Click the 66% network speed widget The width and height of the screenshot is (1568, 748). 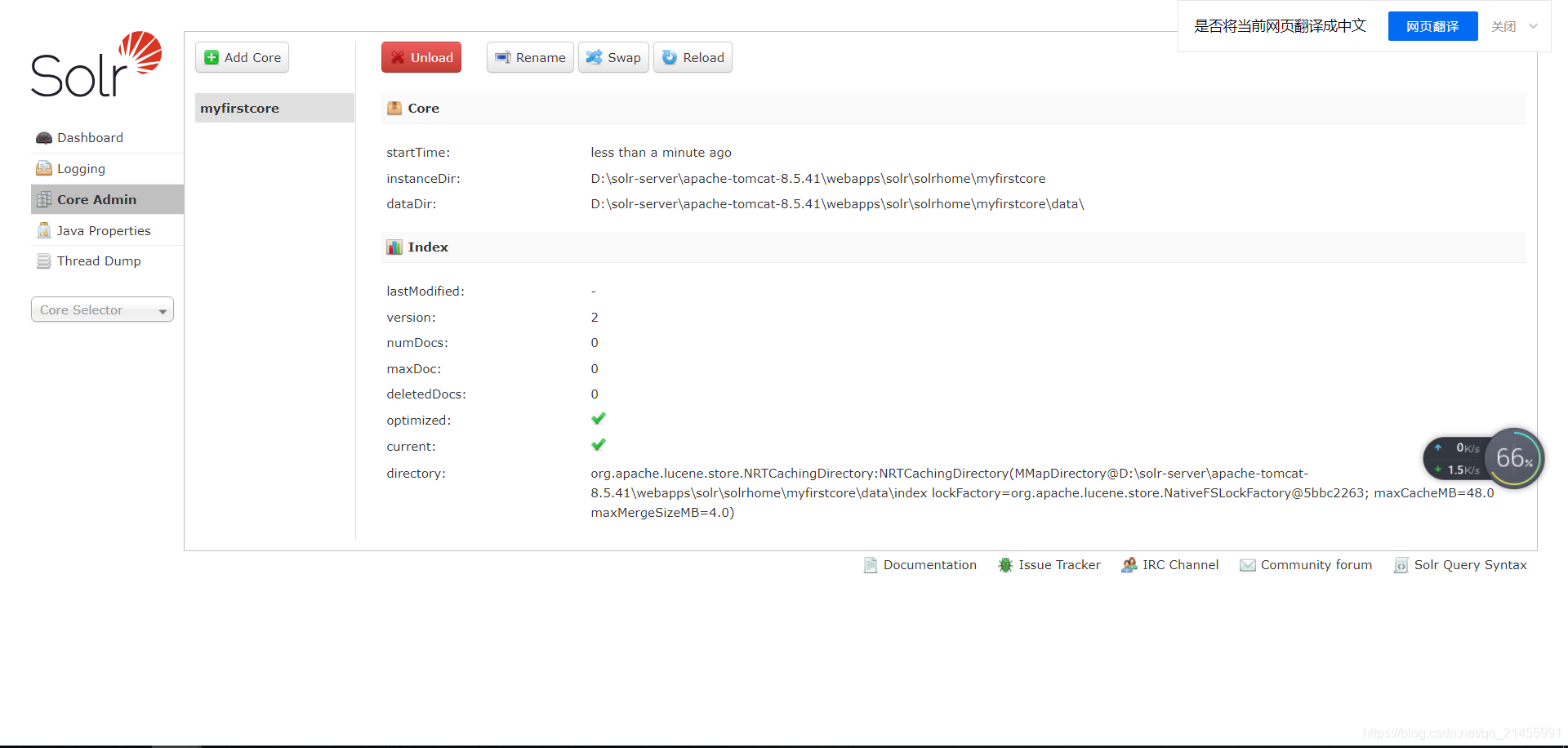(1484, 458)
